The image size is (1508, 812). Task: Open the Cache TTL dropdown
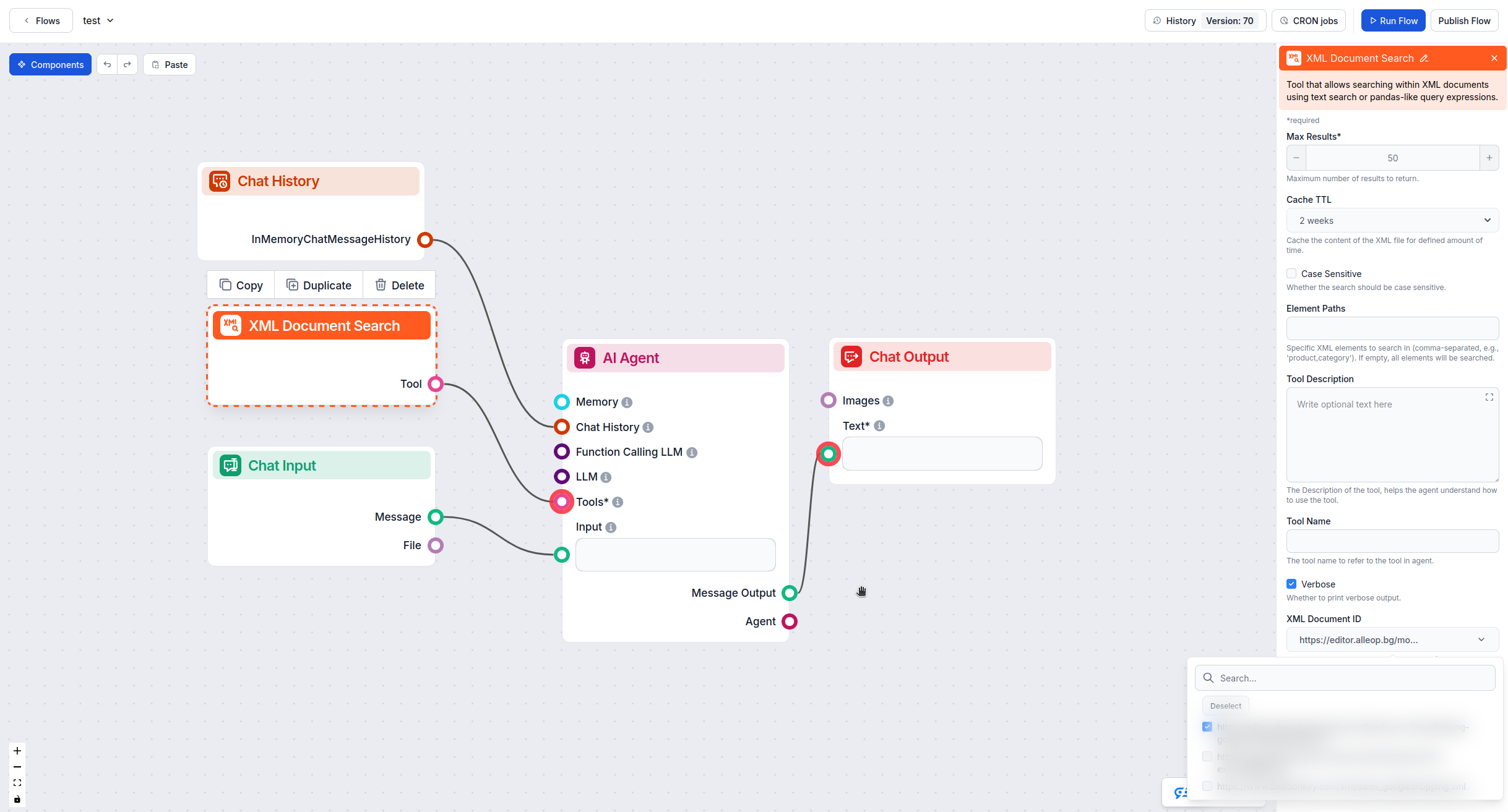1392,220
